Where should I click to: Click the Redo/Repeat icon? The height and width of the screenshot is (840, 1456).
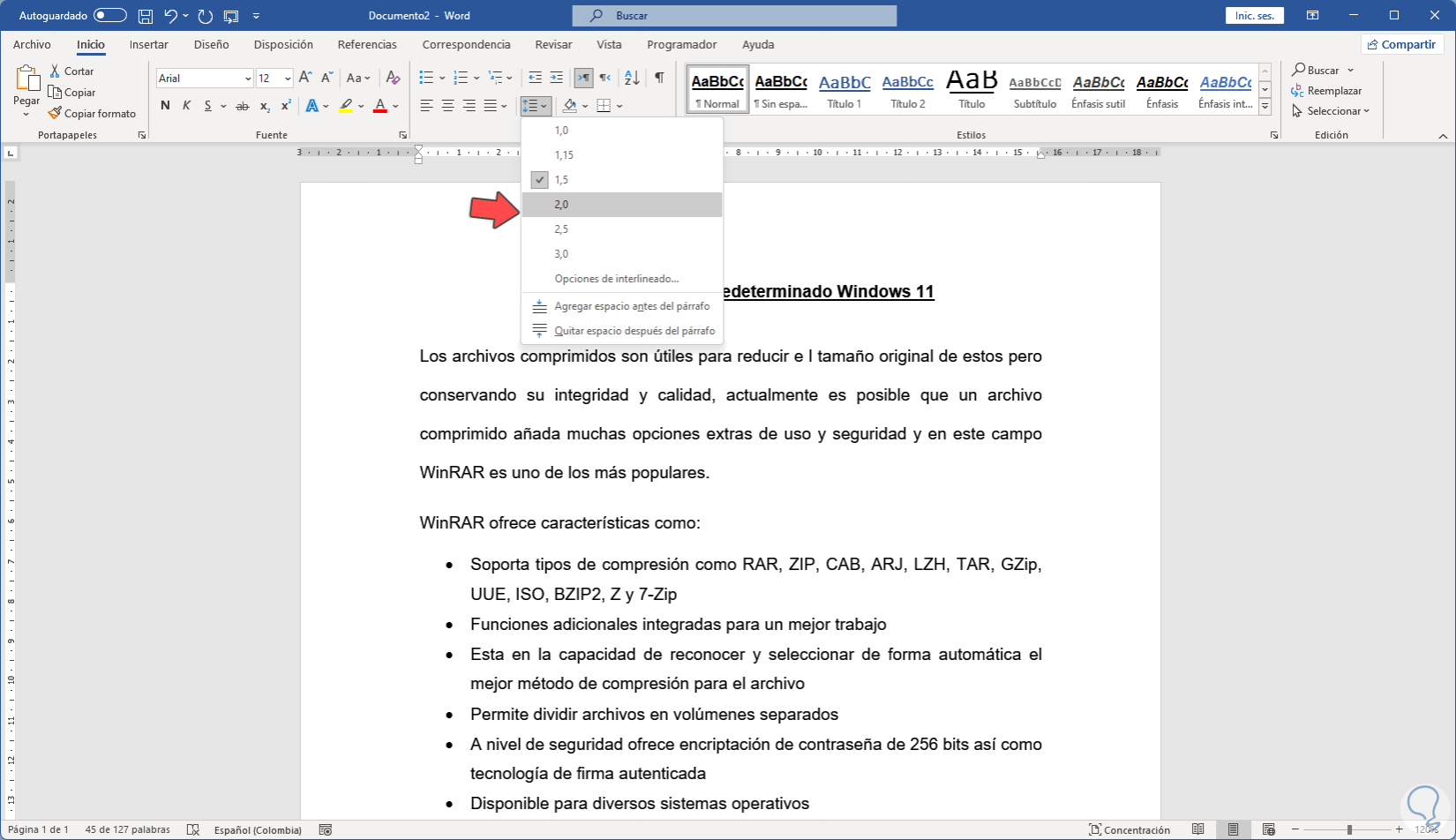click(206, 16)
